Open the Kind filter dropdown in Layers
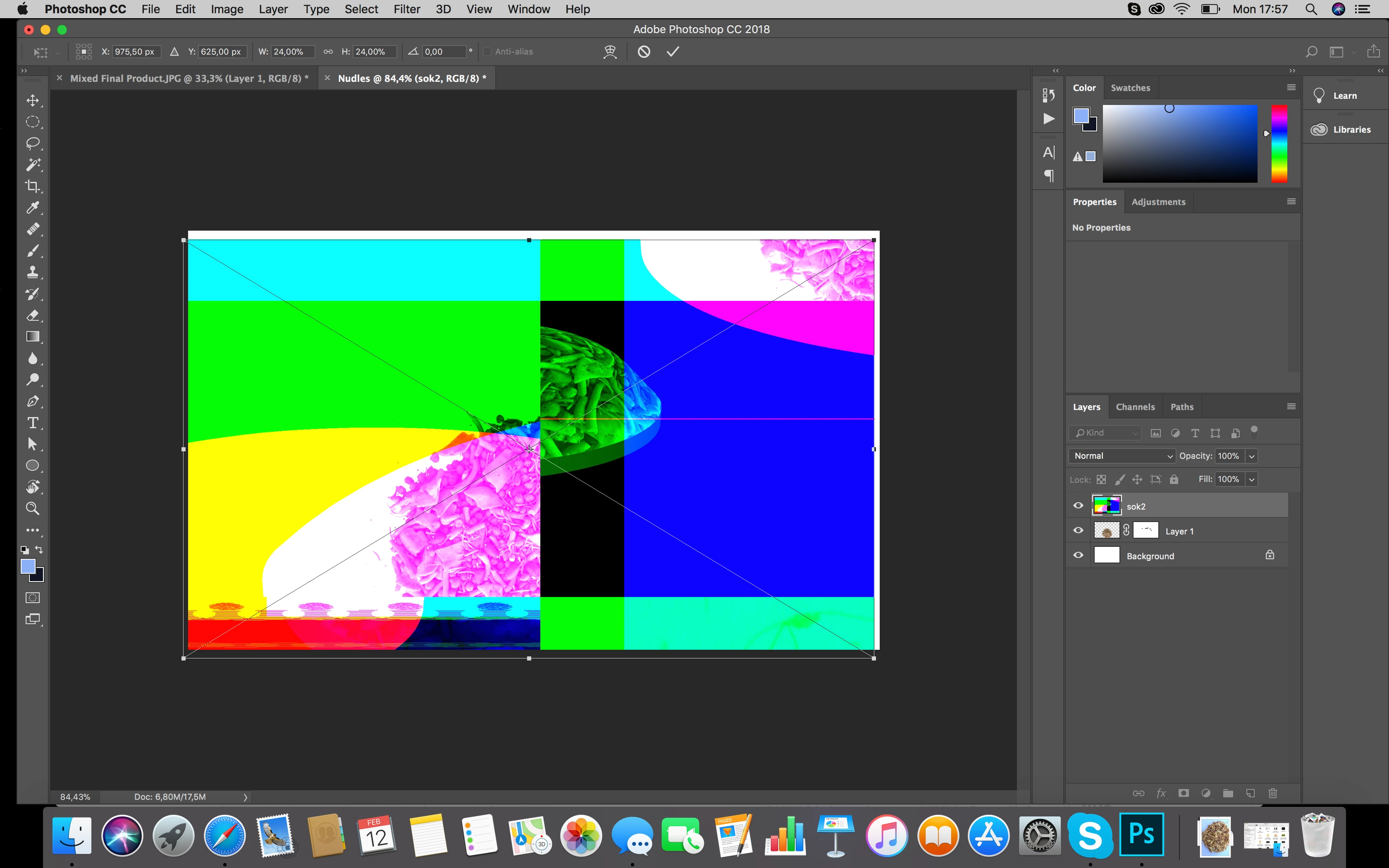1389x868 pixels. [1105, 433]
